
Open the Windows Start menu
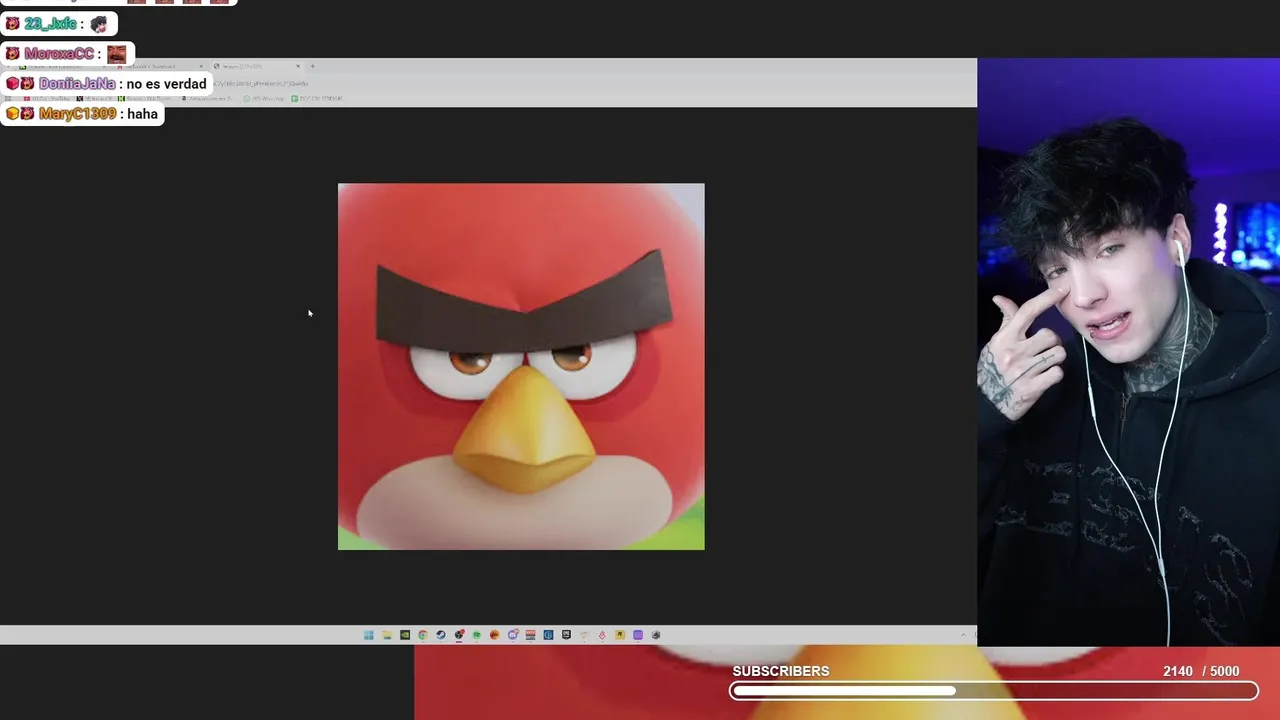coord(369,635)
